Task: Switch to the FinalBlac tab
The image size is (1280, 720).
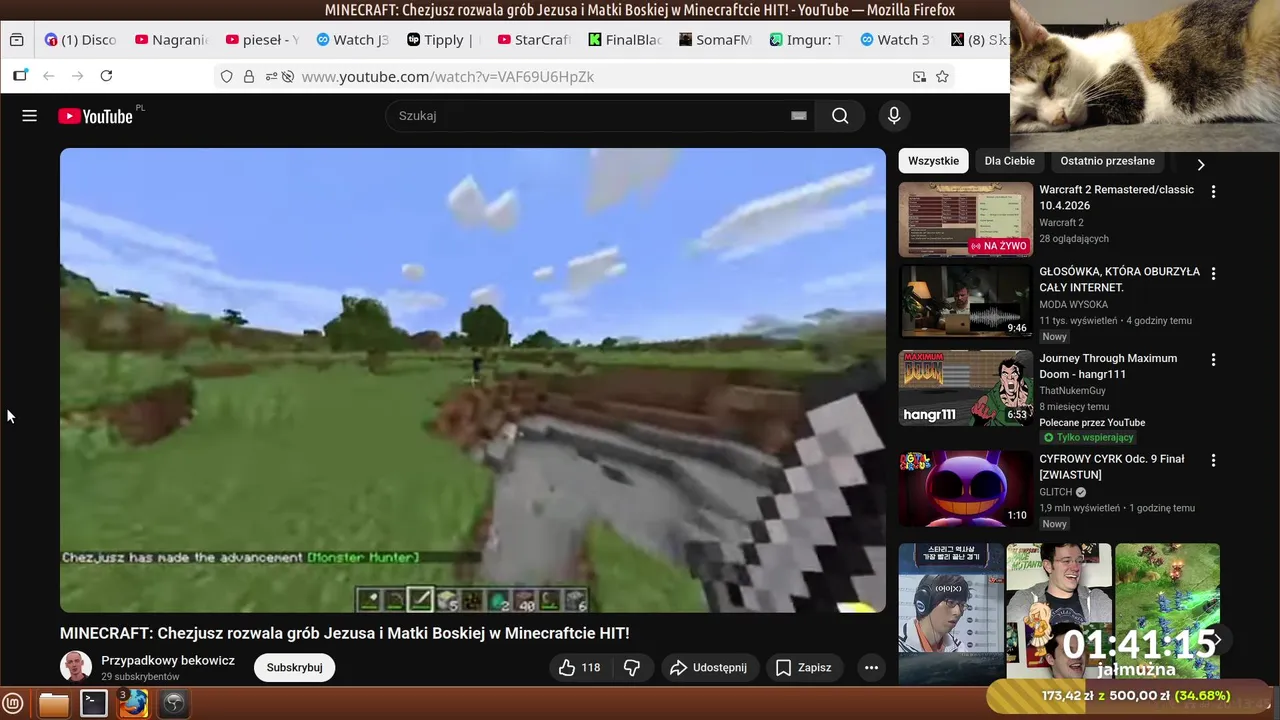Action: [x=624, y=40]
